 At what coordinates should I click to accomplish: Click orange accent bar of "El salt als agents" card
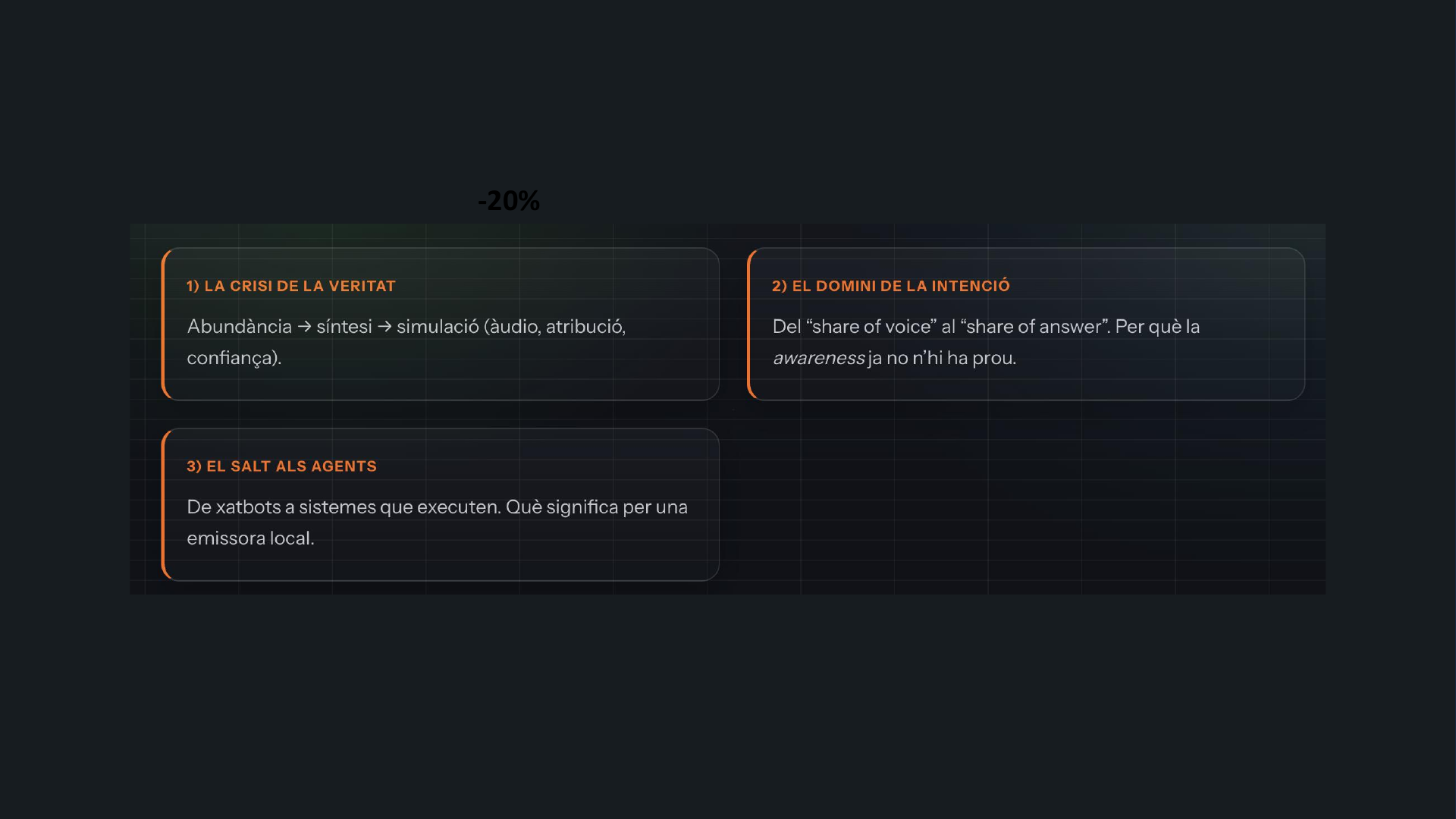point(163,504)
